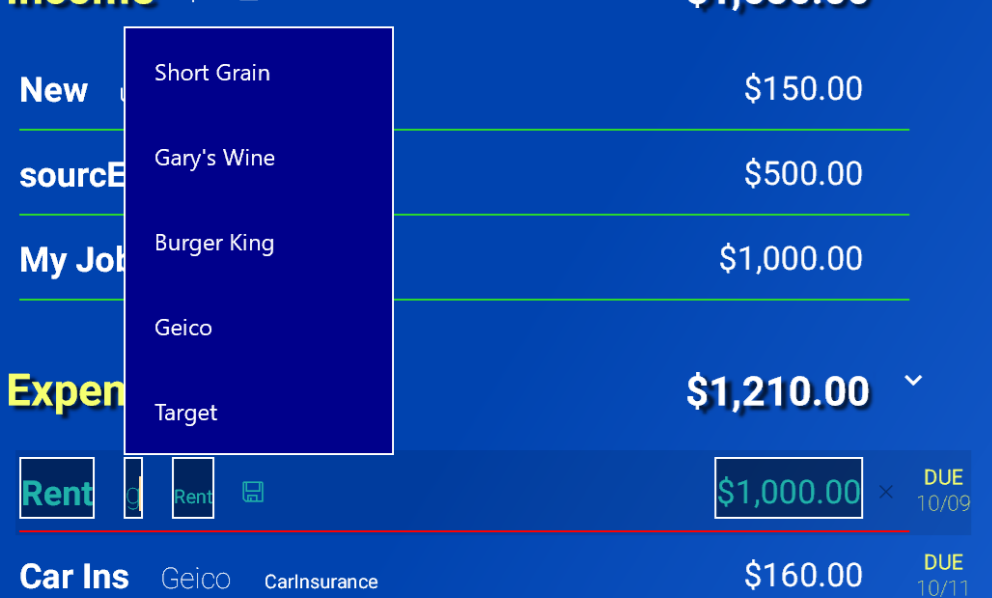Screen dimensions: 992x598
Task: Open the DUE 10/11 date for Car Ins
Action: (943, 575)
